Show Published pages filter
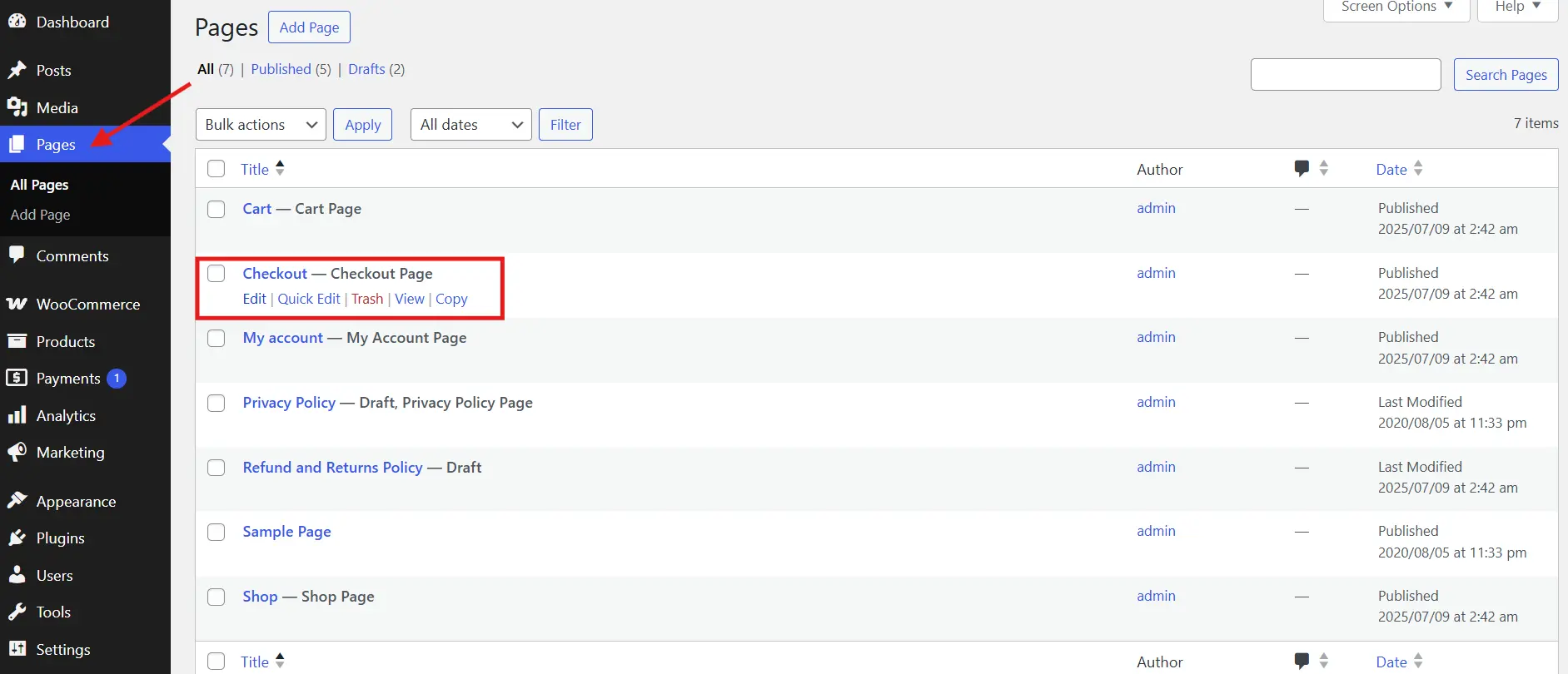 281,69
